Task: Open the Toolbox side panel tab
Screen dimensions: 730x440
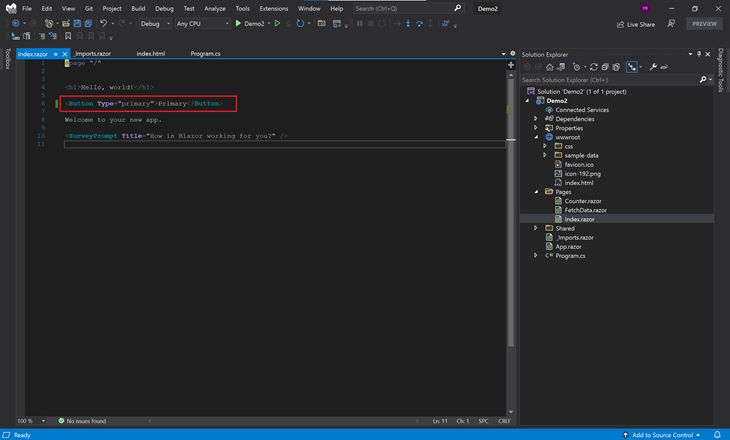Action: [7, 59]
